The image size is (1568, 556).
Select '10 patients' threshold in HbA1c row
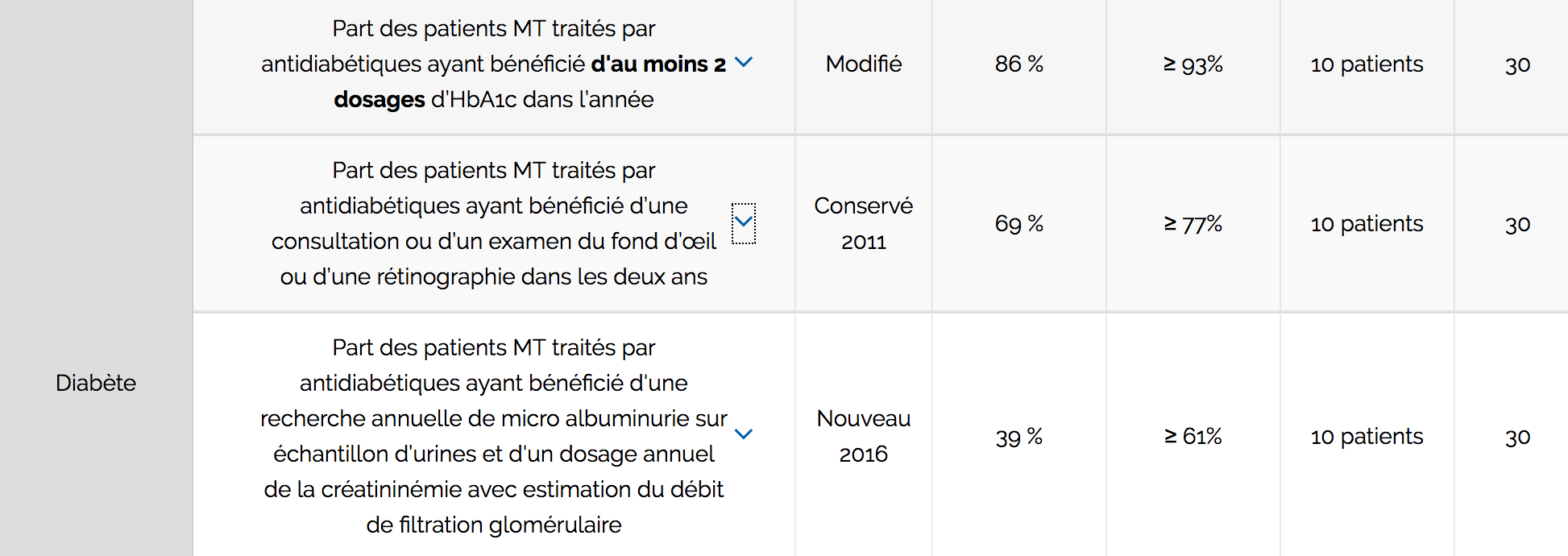pos(1367,64)
